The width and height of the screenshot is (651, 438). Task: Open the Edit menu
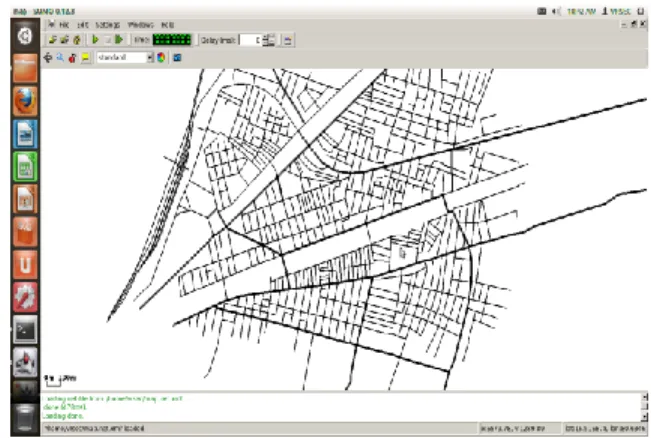click(83, 25)
